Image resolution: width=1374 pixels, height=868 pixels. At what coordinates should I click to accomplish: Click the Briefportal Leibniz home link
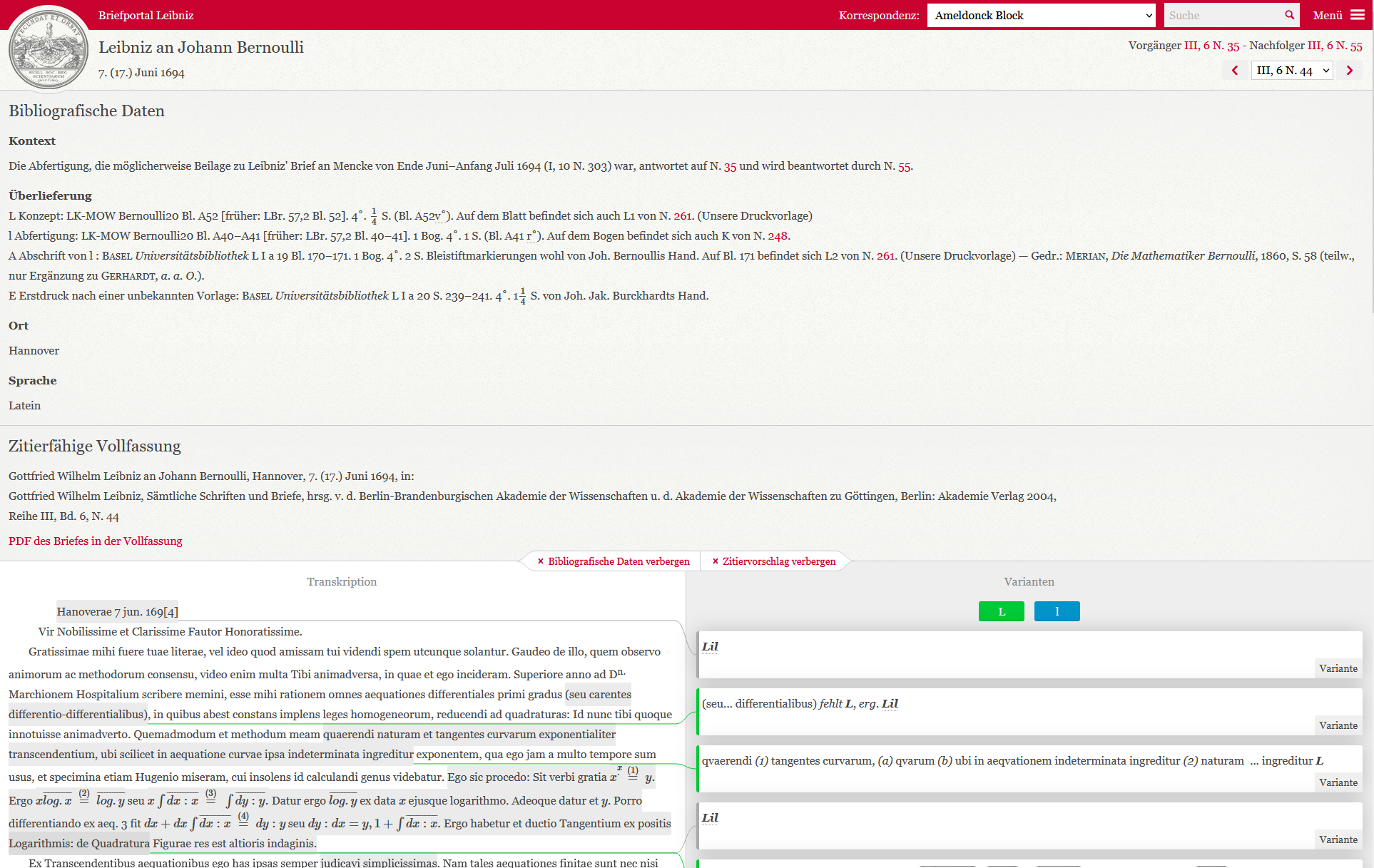pyautogui.click(x=146, y=15)
